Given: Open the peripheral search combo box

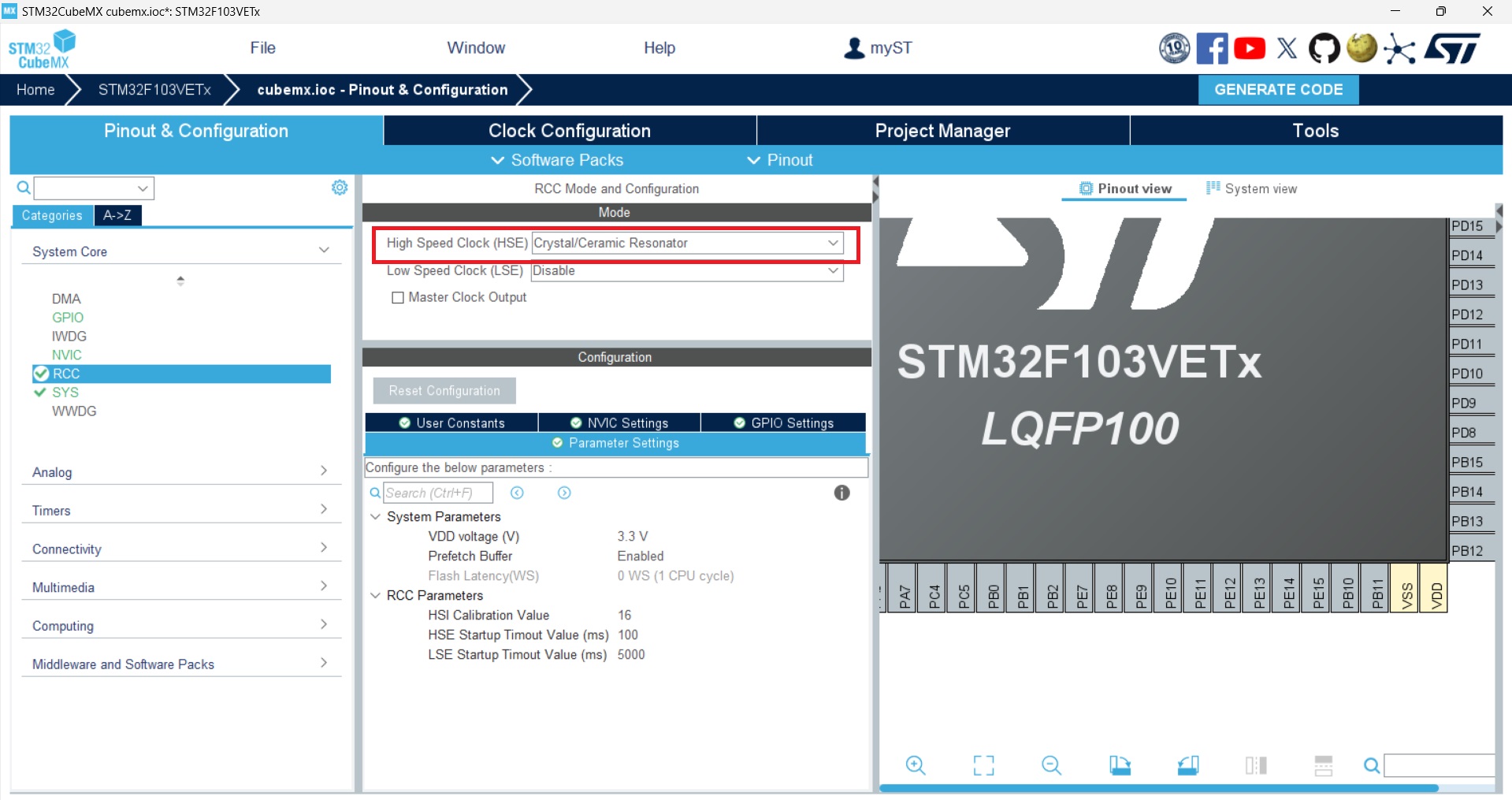Looking at the screenshot, I should 94,188.
